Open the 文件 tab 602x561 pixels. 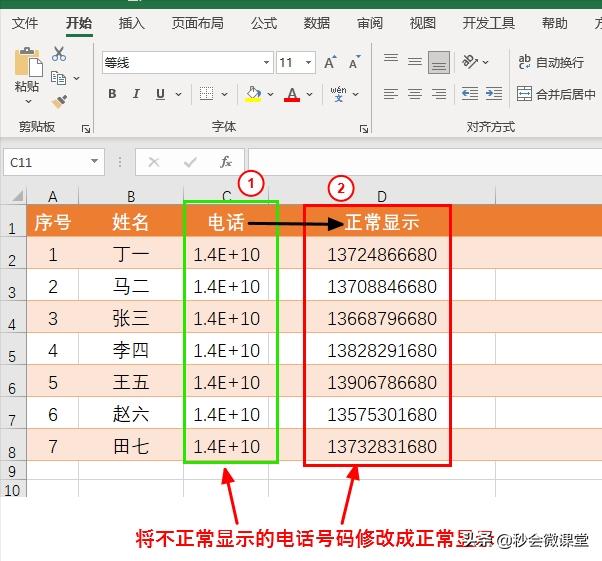point(25,23)
